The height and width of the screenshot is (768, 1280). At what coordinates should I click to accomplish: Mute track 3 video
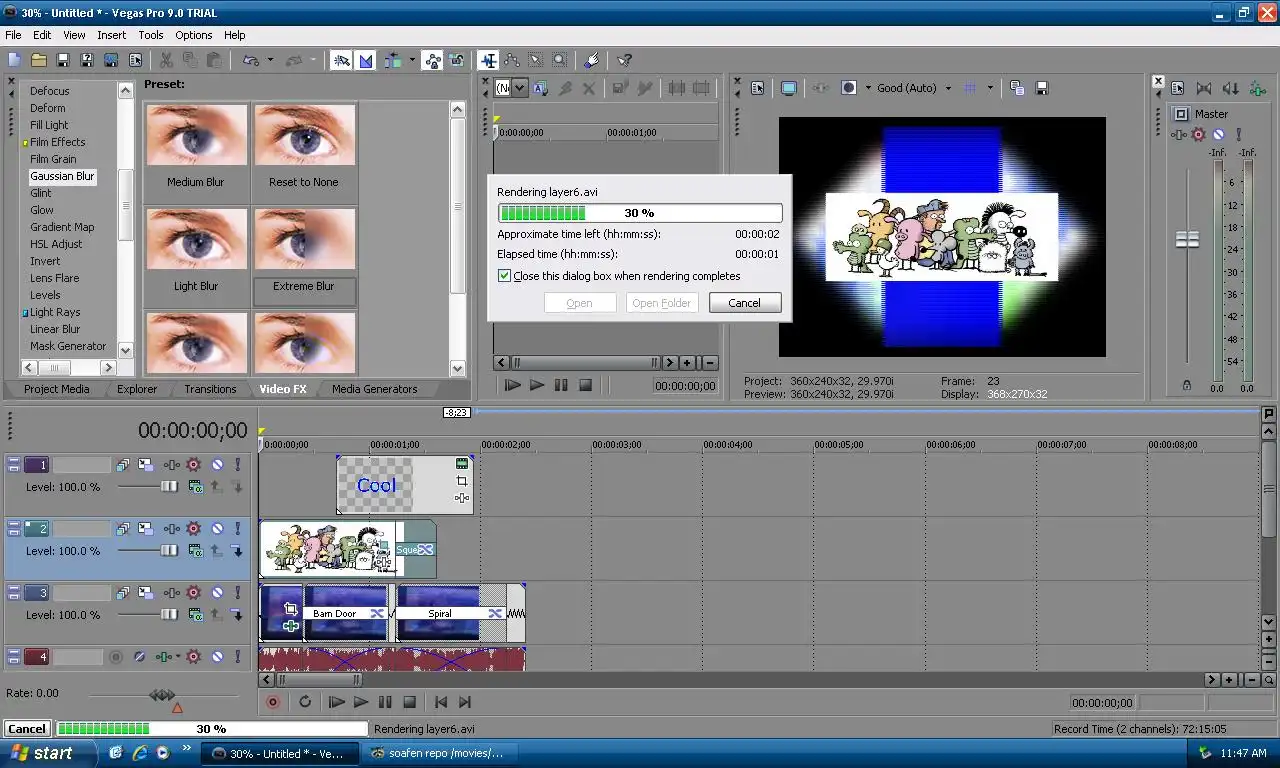pos(217,593)
